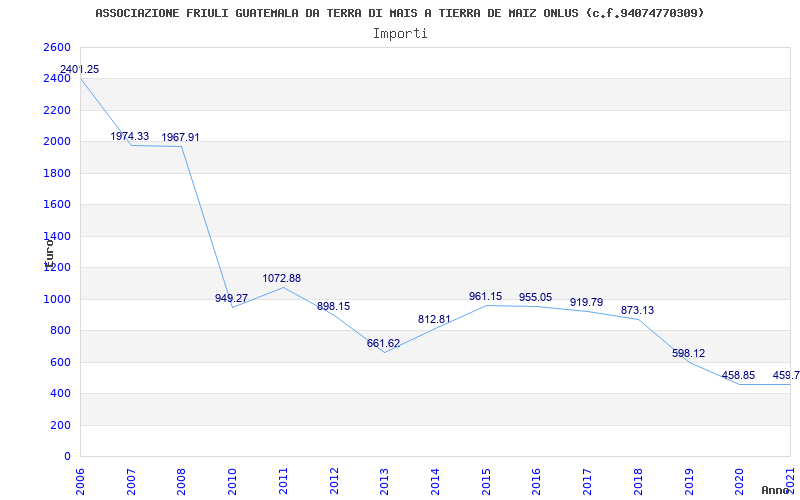Click y-axis value 1000
Screen dimensions: 800x500
coord(57,299)
